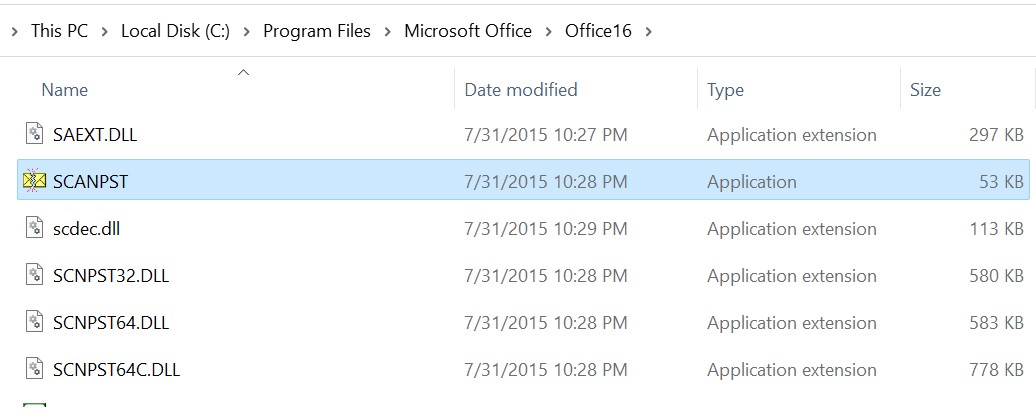Click the 113 KB size value
The image size is (1036, 418).
996,229
